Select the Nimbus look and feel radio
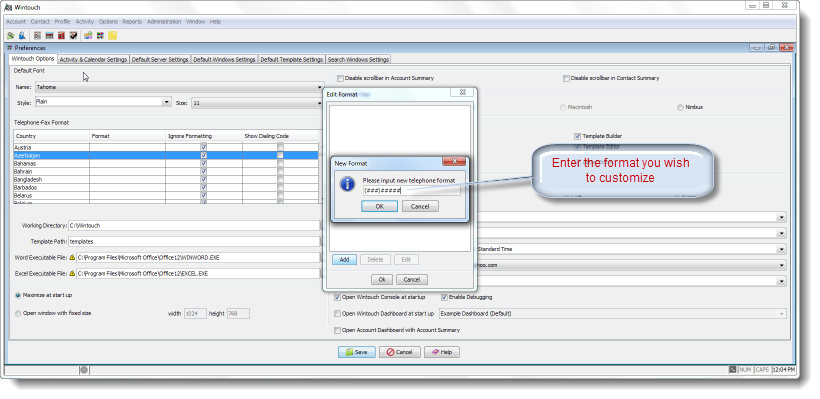The width and height of the screenshot is (820, 399). click(x=680, y=108)
